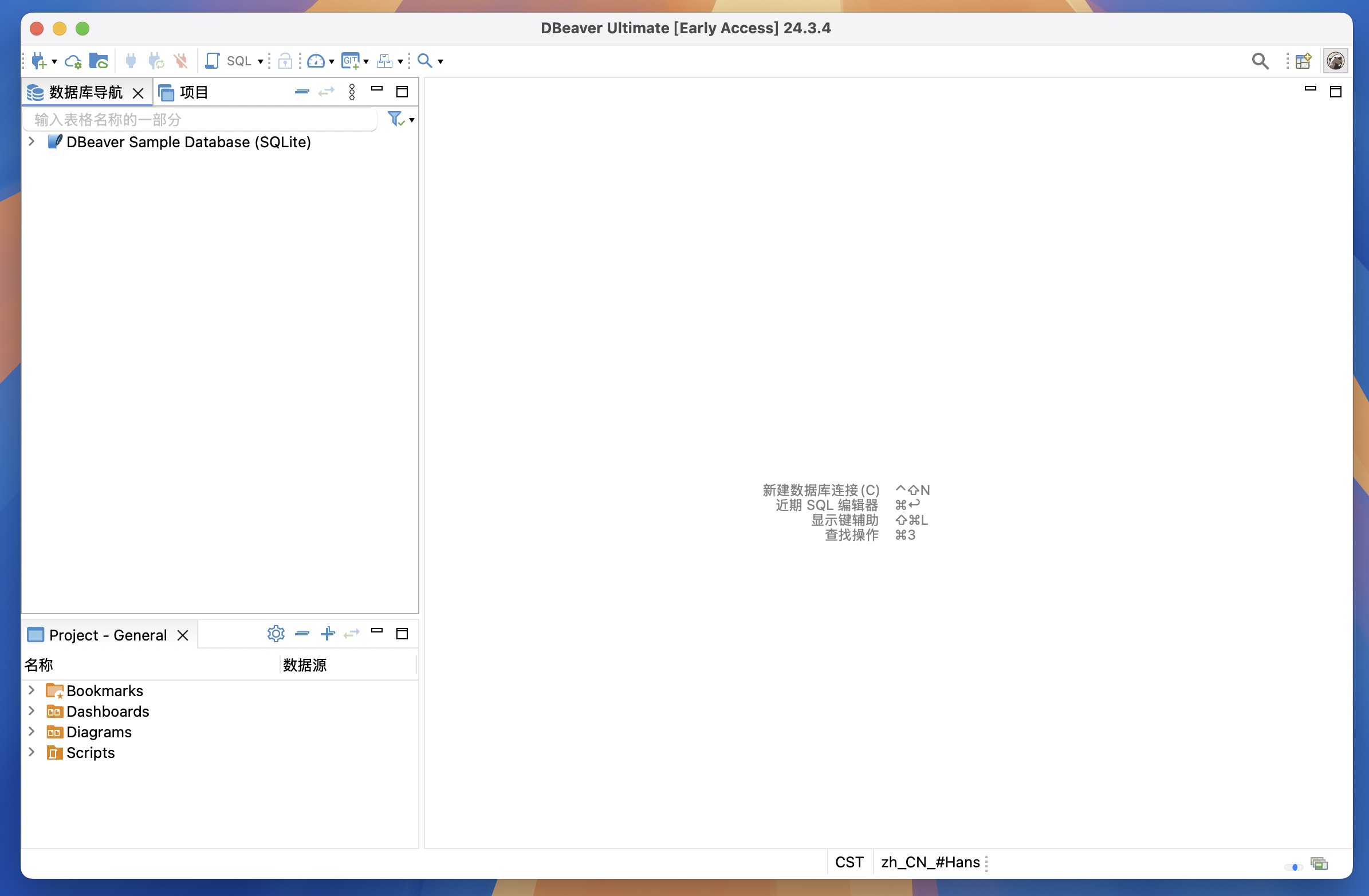
Task: Click the 近期 SQL 编辑器 hint
Action: point(827,505)
